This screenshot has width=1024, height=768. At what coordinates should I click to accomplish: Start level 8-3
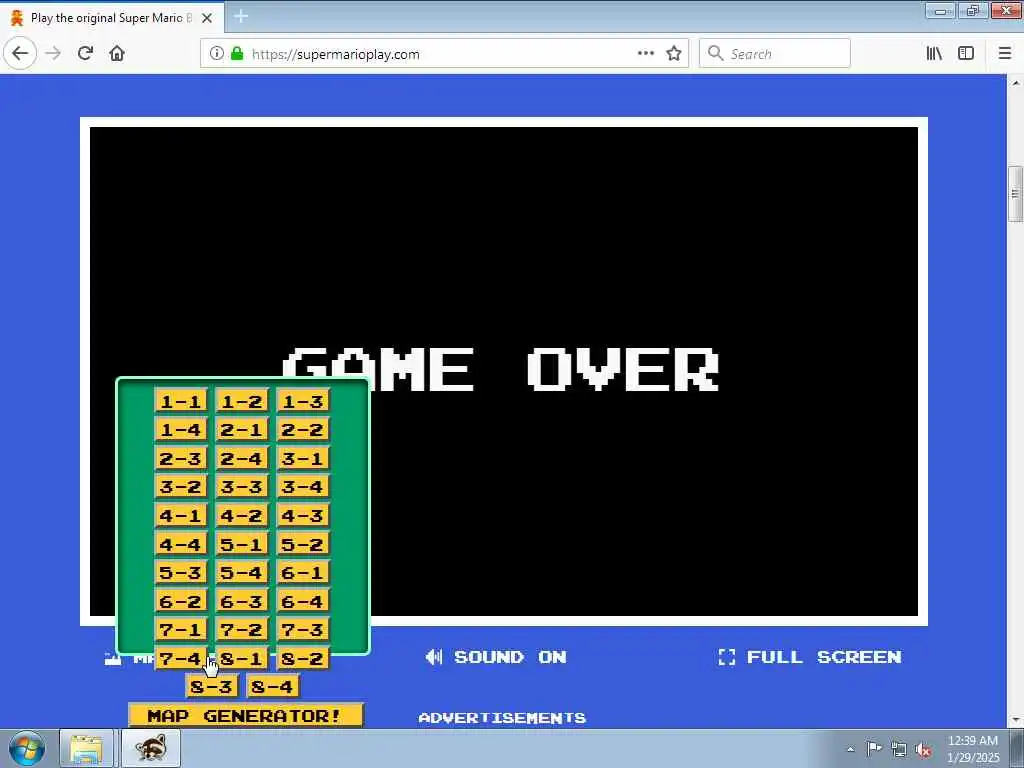pos(211,686)
